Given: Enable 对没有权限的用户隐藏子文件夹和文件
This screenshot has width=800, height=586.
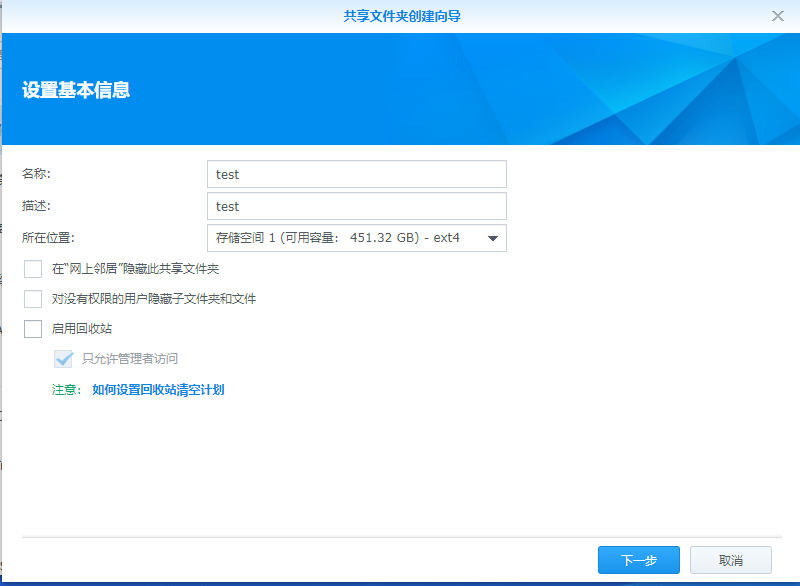Looking at the screenshot, I should point(31,298).
